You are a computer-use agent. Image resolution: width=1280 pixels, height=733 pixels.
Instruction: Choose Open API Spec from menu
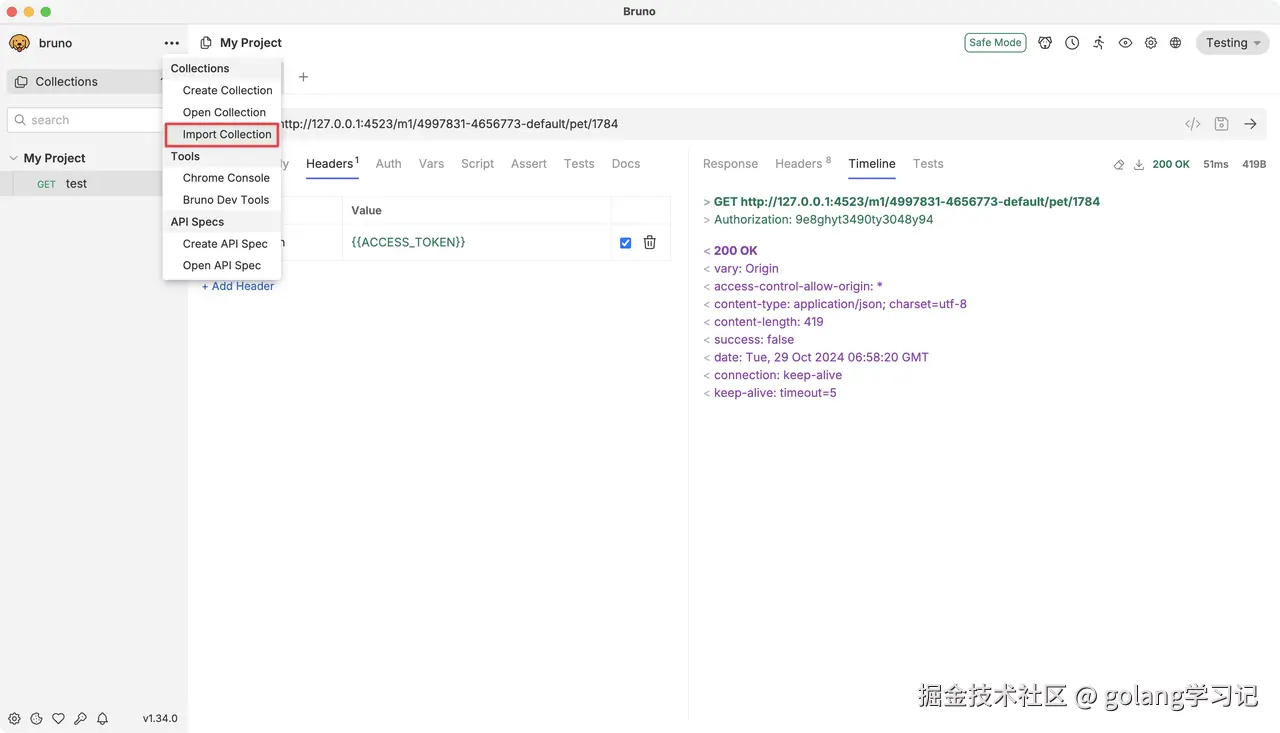point(222,266)
